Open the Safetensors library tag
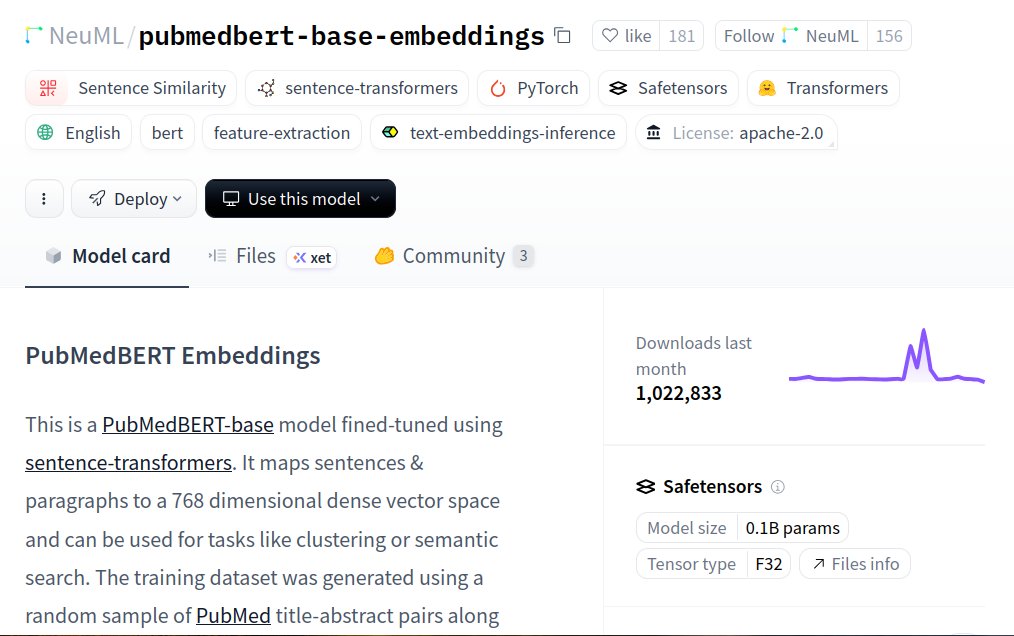The image size is (1014, 636). click(668, 88)
